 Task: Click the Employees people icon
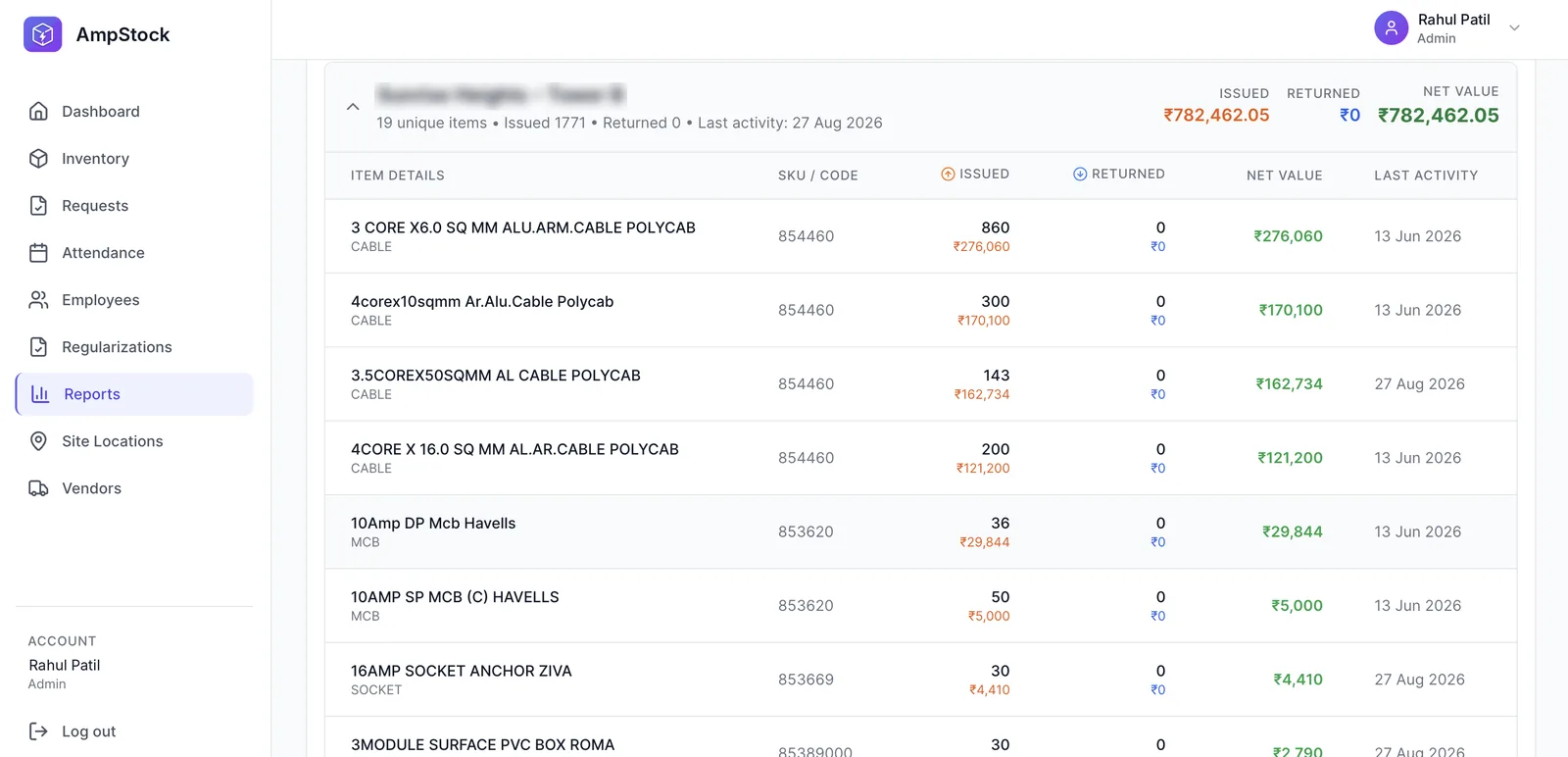coord(38,300)
